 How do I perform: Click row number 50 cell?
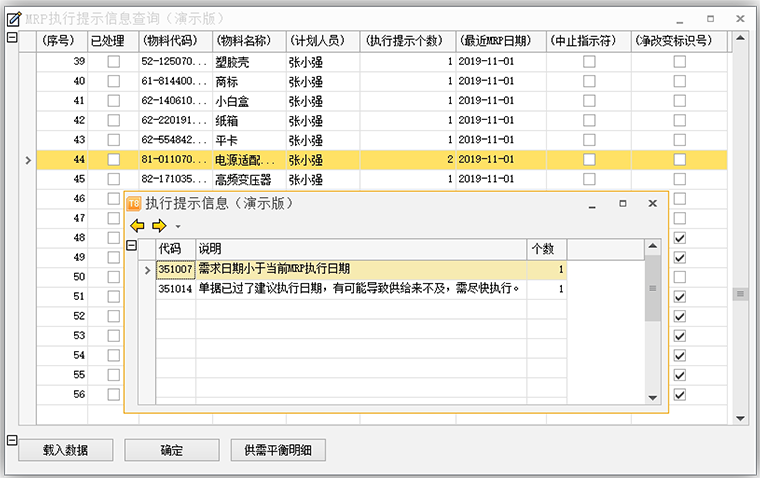coord(62,277)
